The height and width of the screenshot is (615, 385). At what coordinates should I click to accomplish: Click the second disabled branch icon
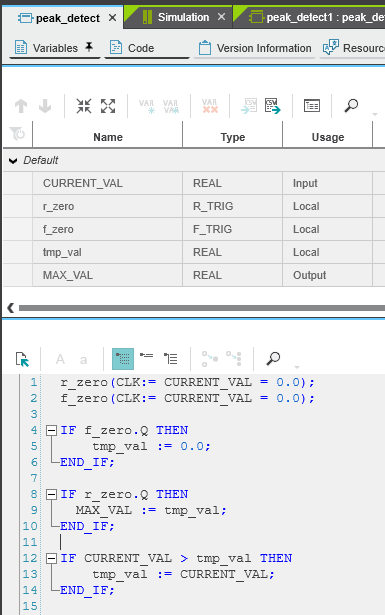234,358
